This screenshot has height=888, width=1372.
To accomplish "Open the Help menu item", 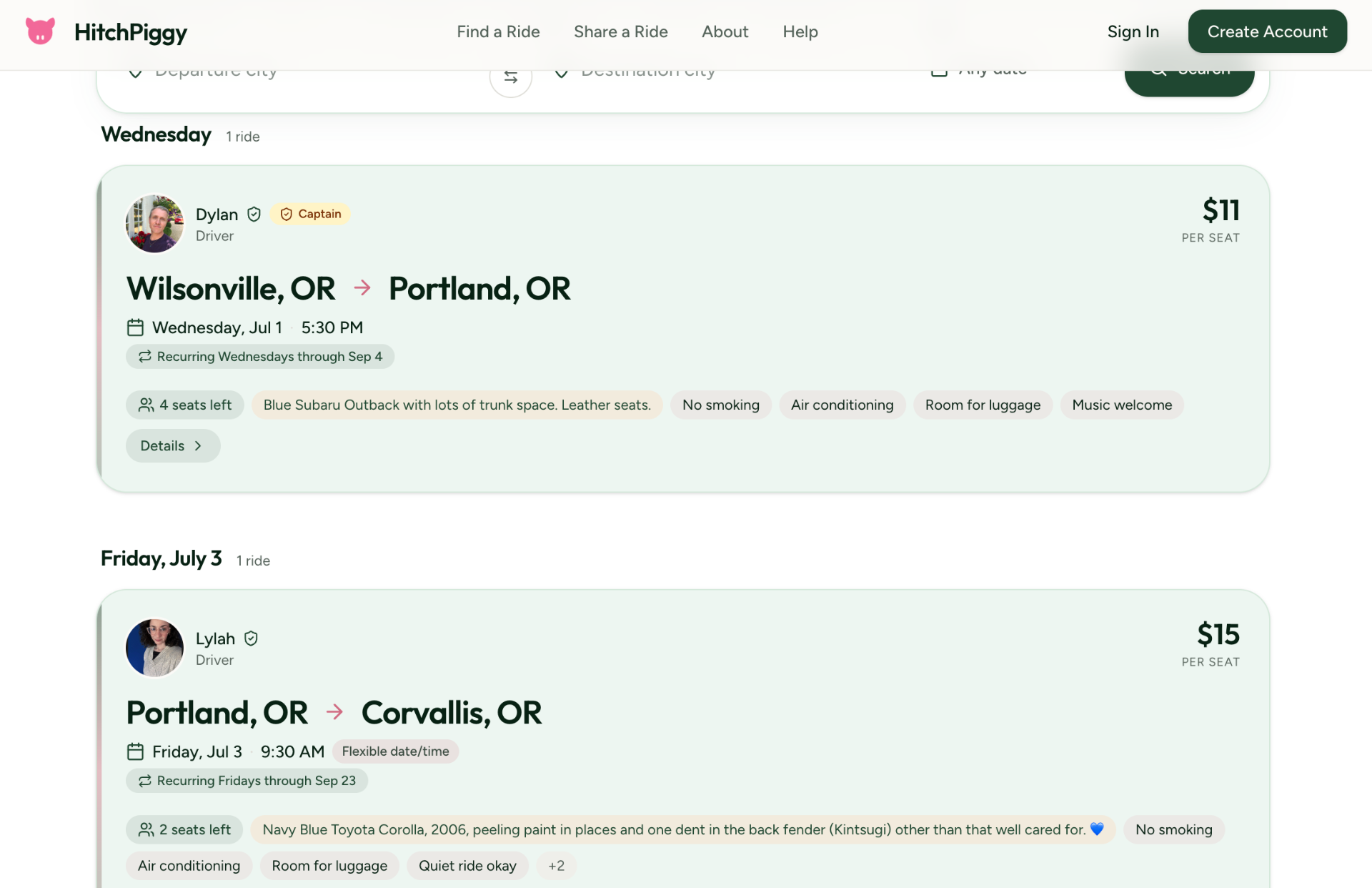I will point(800,31).
